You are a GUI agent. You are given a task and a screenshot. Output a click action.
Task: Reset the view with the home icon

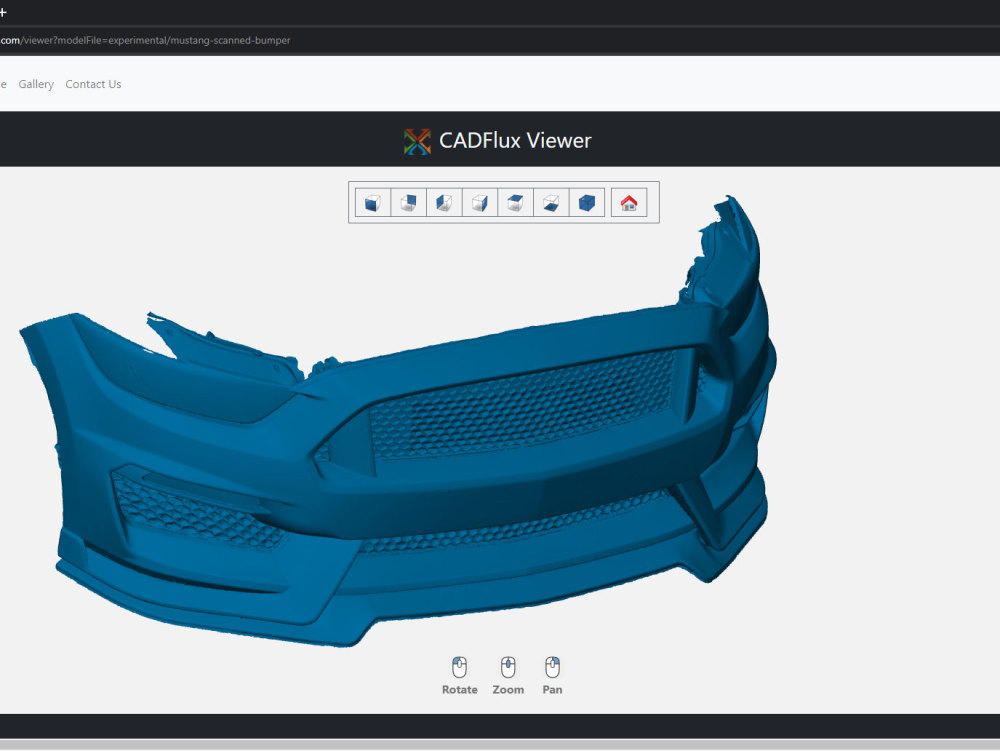tap(629, 203)
